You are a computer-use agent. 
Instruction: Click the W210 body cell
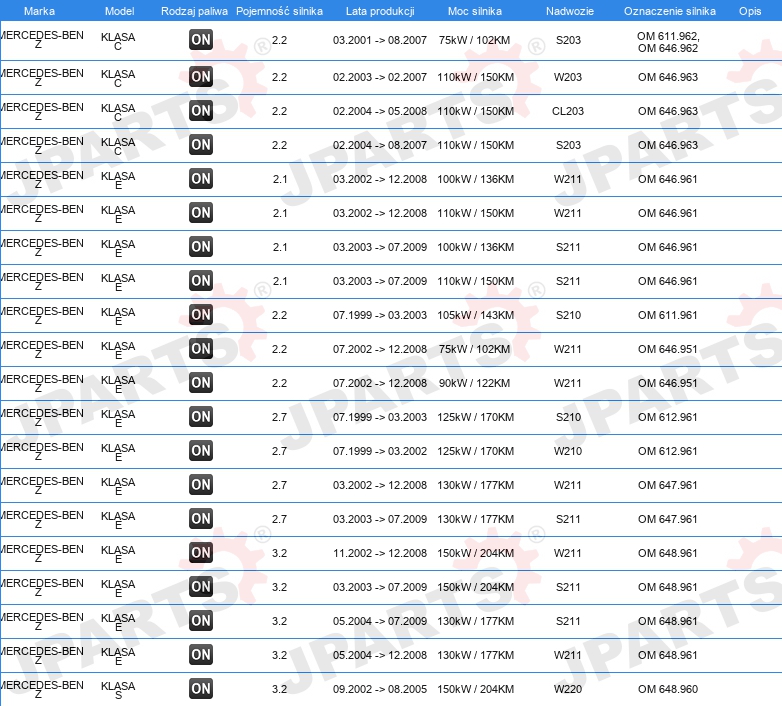pyautogui.click(x=568, y=451)
